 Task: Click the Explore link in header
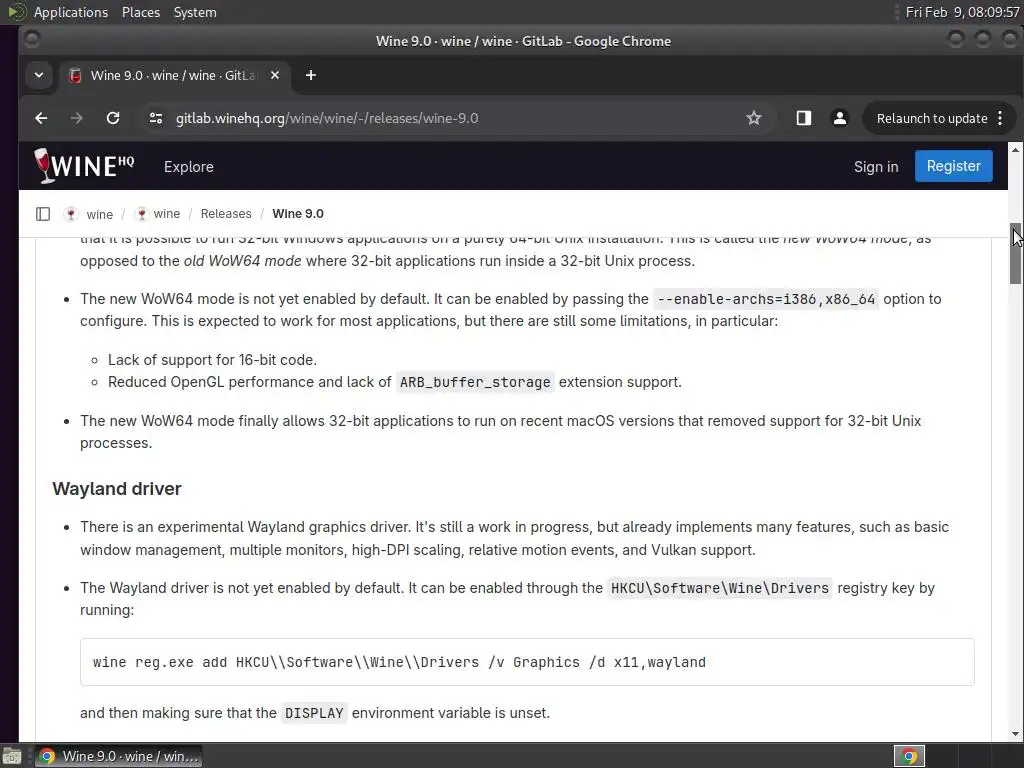click(189, 167)
